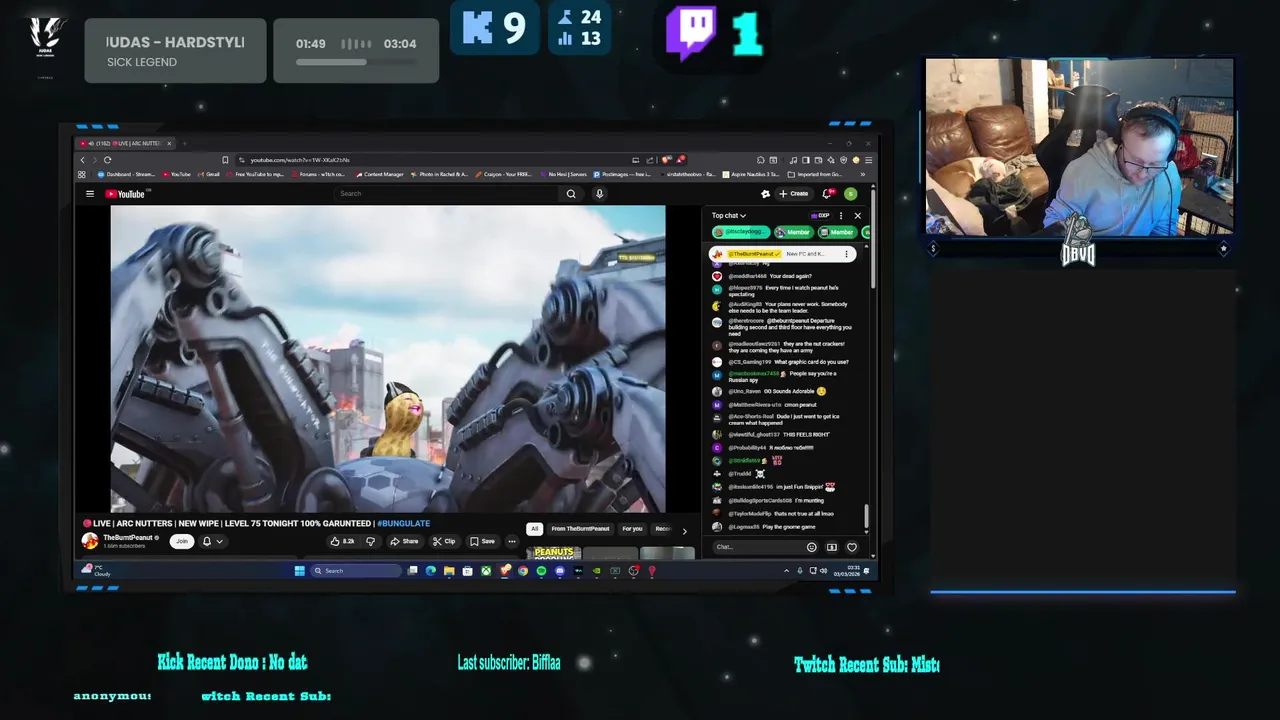Open more video actions ellipsis

512,541
